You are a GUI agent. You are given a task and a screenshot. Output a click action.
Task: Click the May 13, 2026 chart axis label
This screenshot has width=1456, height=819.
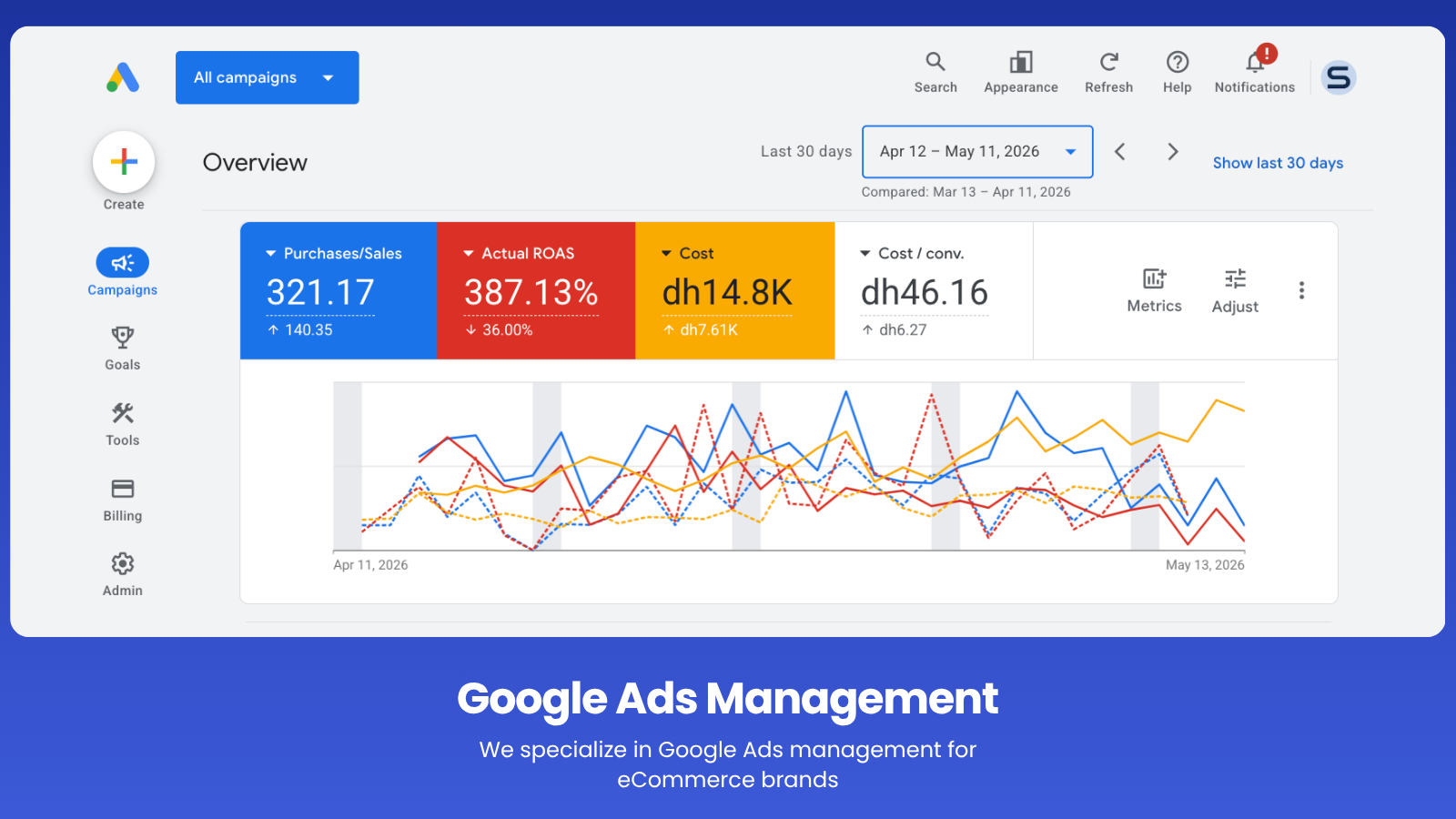(1205, 565)
